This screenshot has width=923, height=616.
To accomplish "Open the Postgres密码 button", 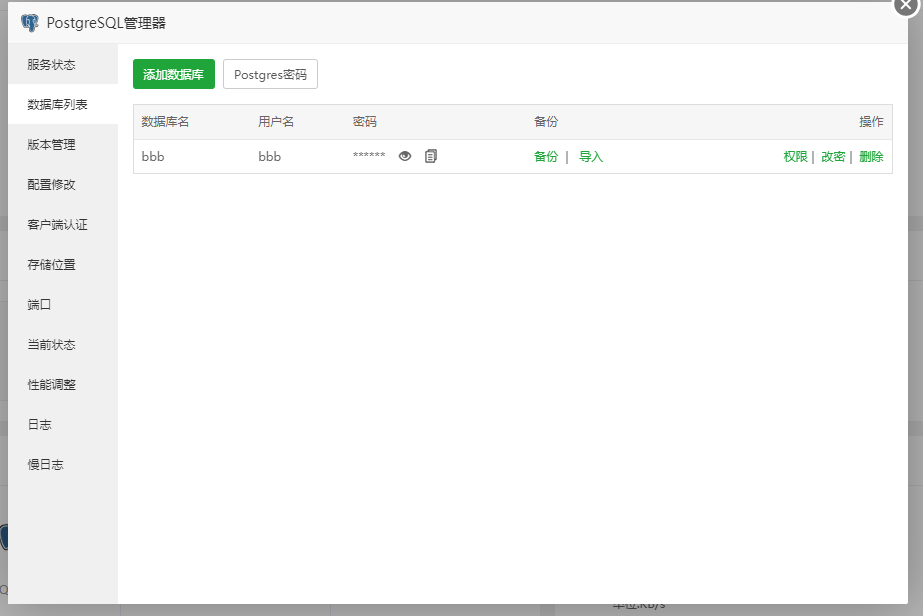I will click(270, 74).
